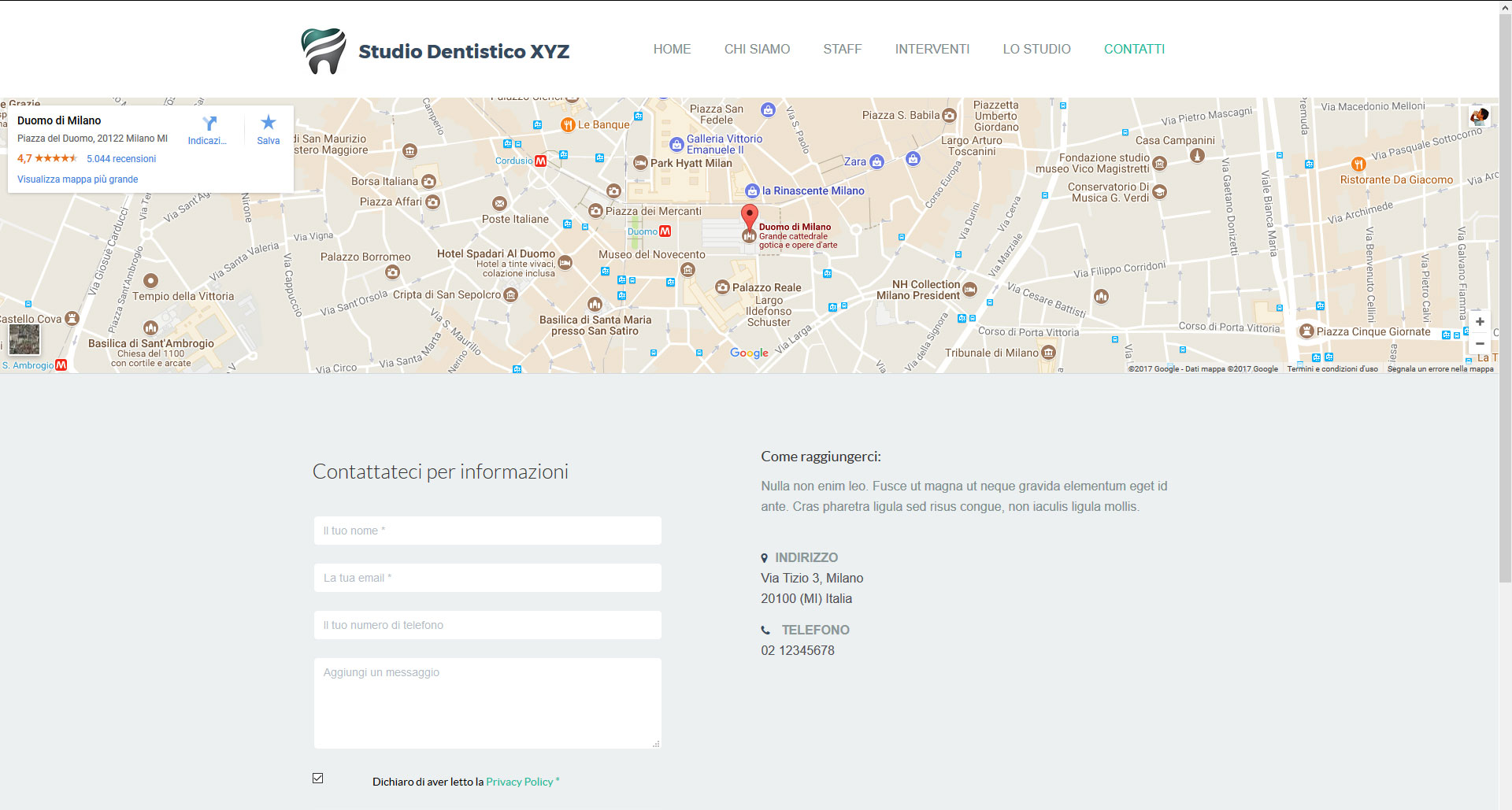The width and height of the screenshot is (1512, 810).
Task: Click the red Duomo di Milano map pin
Action: pos(750,215)
